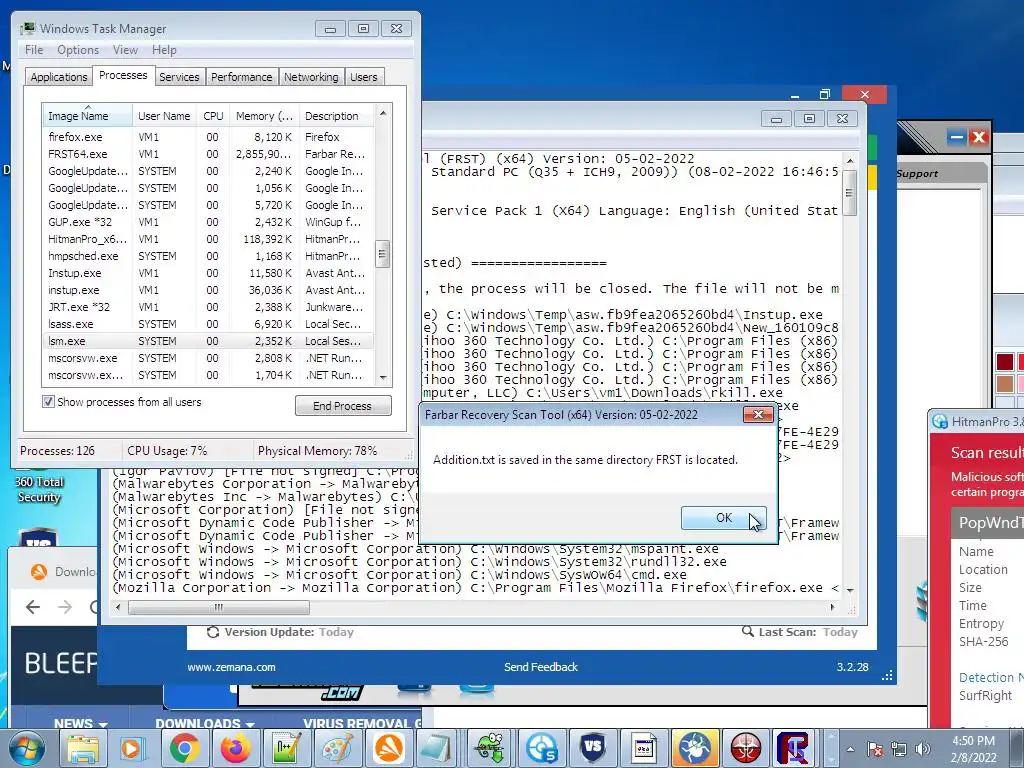Open the NEWS dropdown on BleepingComputer

coord(80,724)
